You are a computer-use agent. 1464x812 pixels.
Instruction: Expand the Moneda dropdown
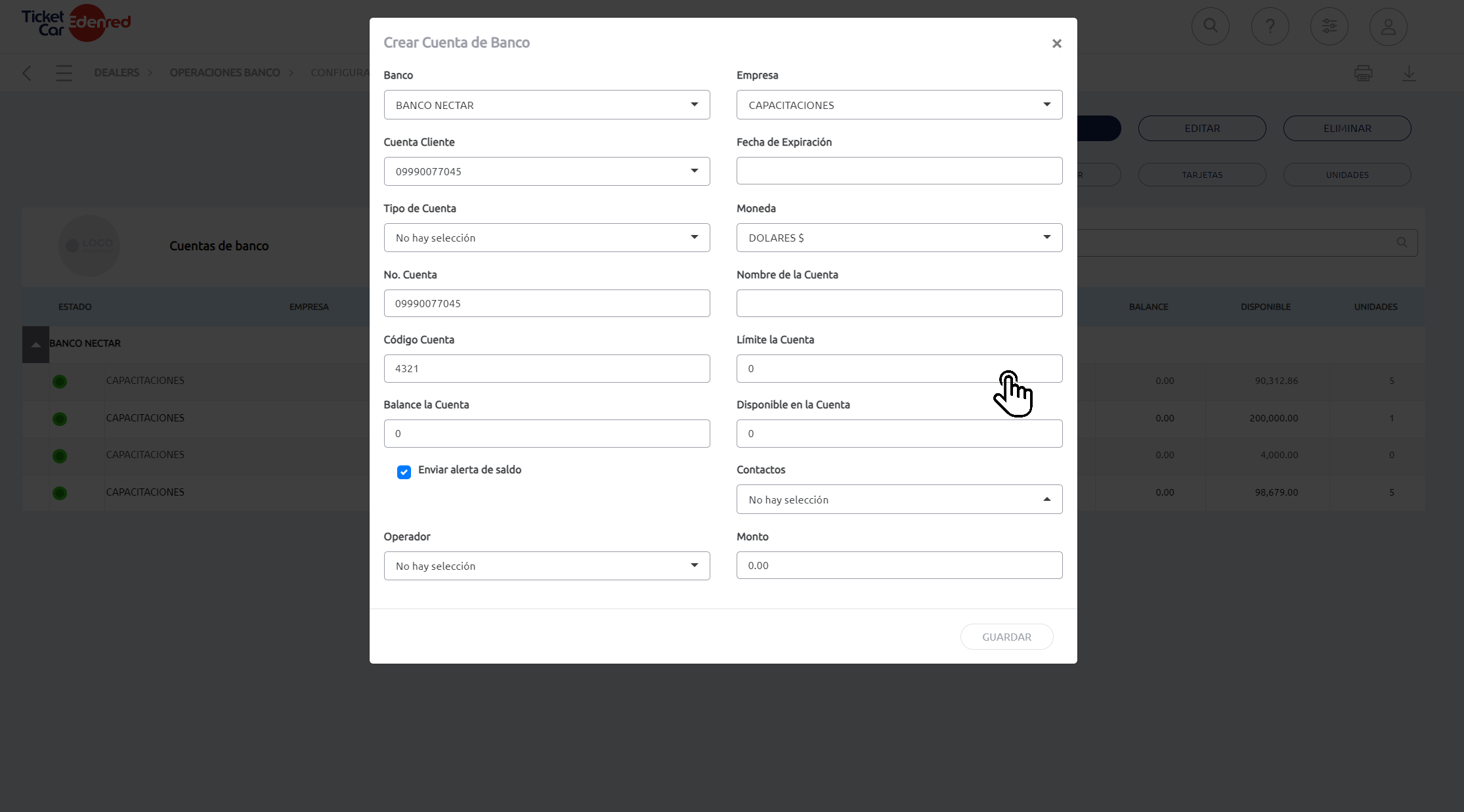point(899,238)
